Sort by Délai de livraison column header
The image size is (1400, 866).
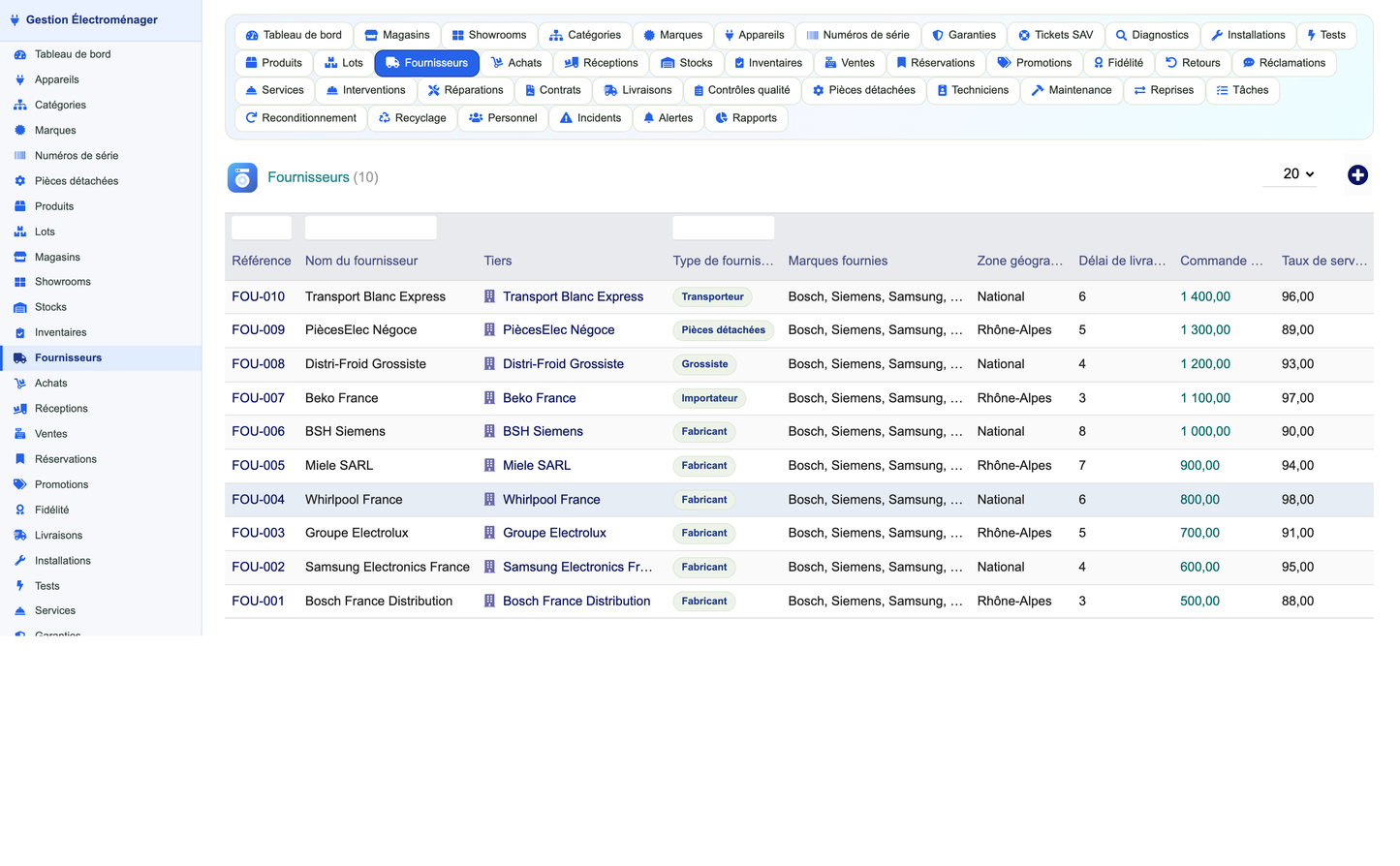click(x=1122, y=261)
